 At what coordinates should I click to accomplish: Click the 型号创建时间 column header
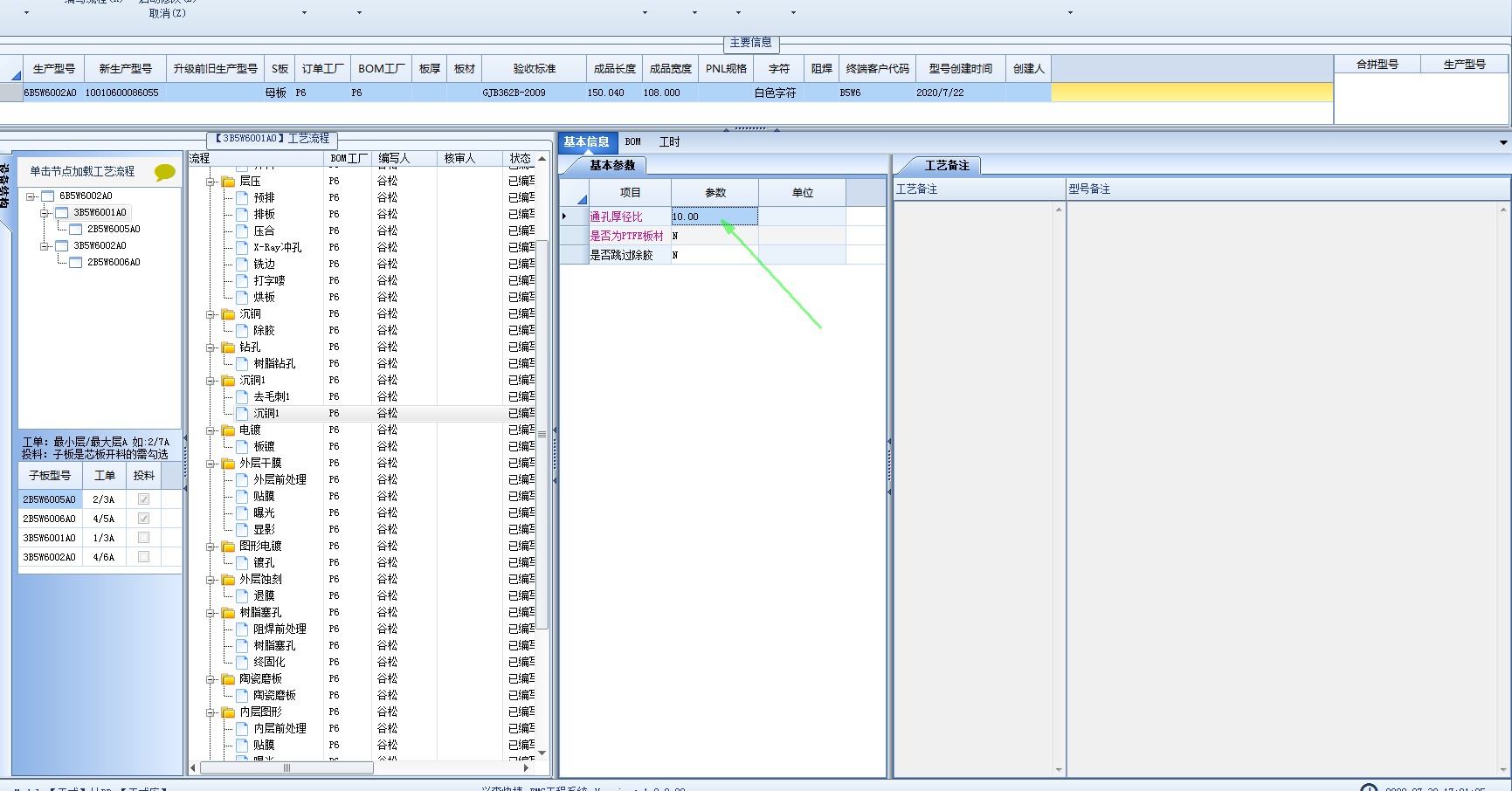tap(960, 69)
